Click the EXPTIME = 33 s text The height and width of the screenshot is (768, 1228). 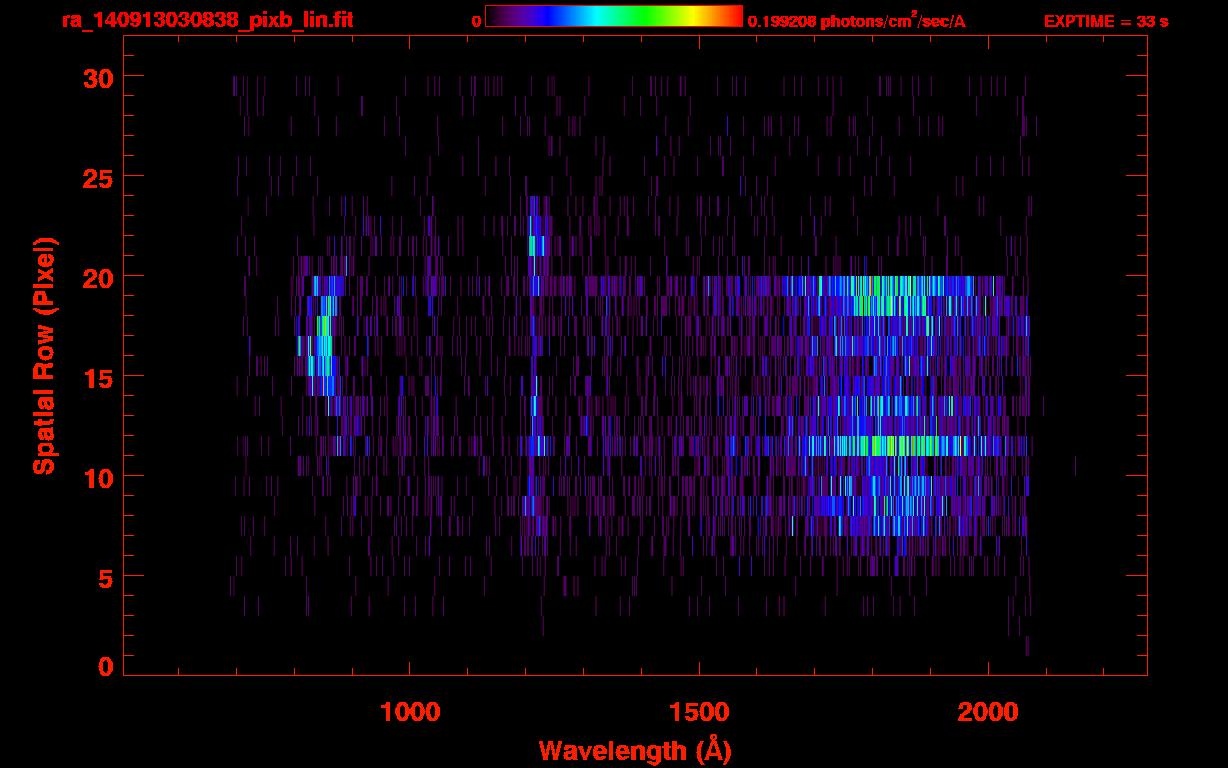pos(1106,21)
